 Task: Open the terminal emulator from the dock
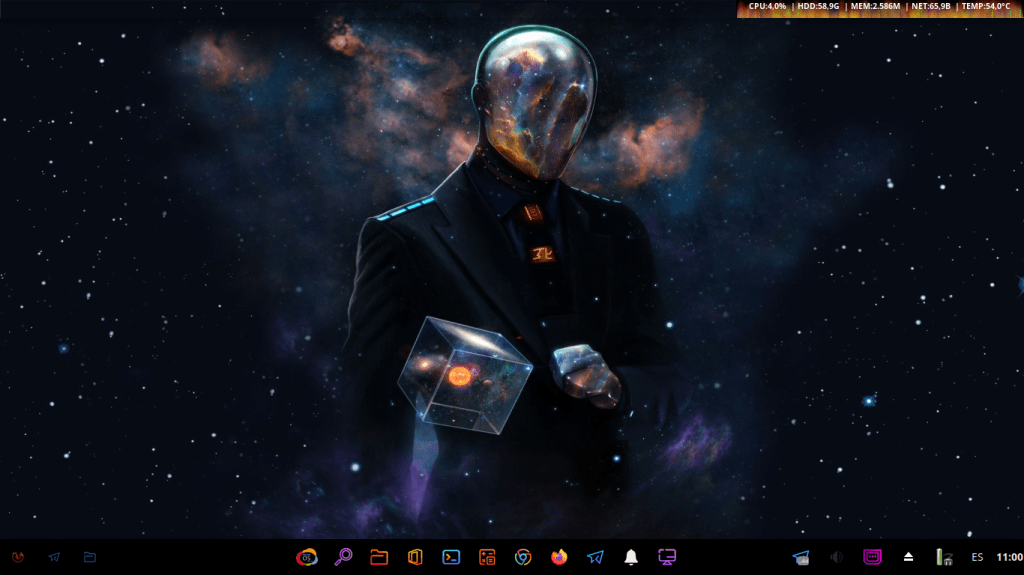[x=451, y=557]
